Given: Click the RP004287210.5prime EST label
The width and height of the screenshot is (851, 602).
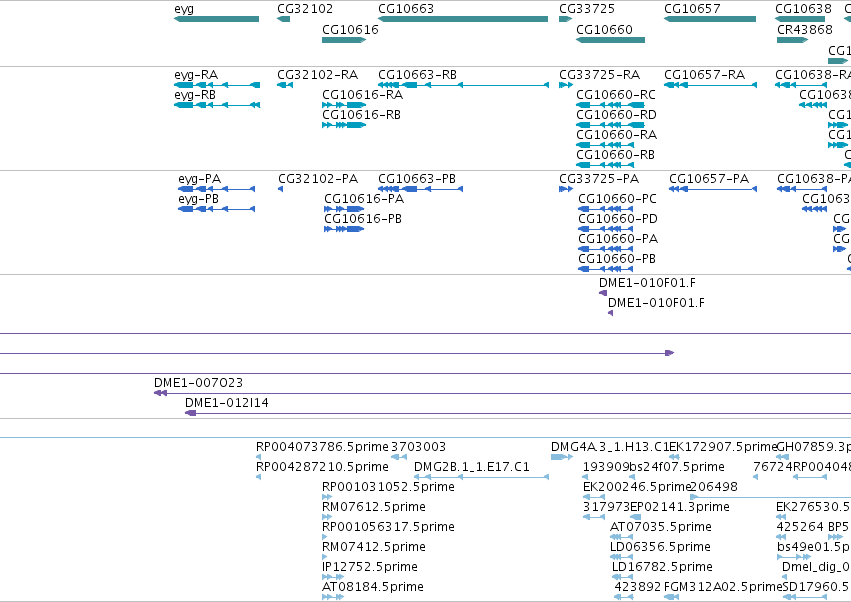Looking at the screenshot, I should point(322,467).
